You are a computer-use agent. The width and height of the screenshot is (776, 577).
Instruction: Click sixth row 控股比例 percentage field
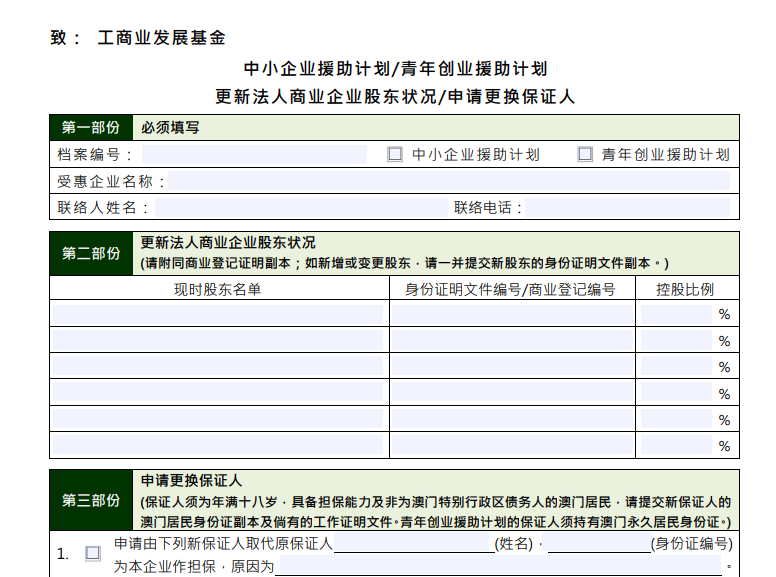click(676, 446)
